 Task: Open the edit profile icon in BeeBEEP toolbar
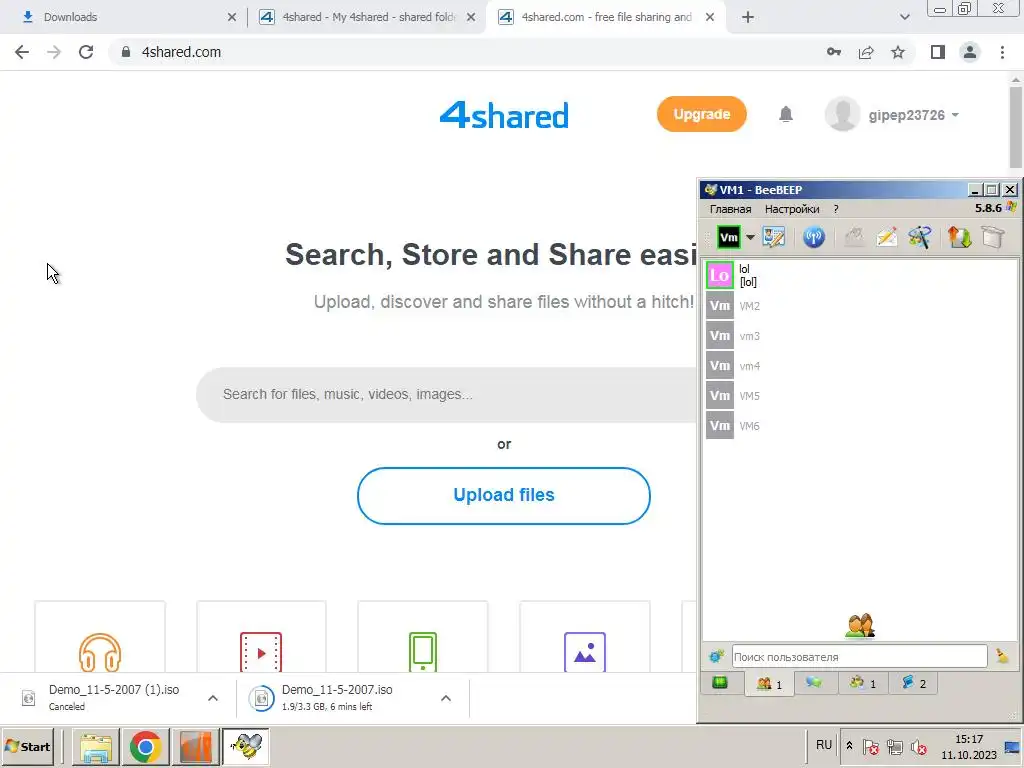click(774, 237)
